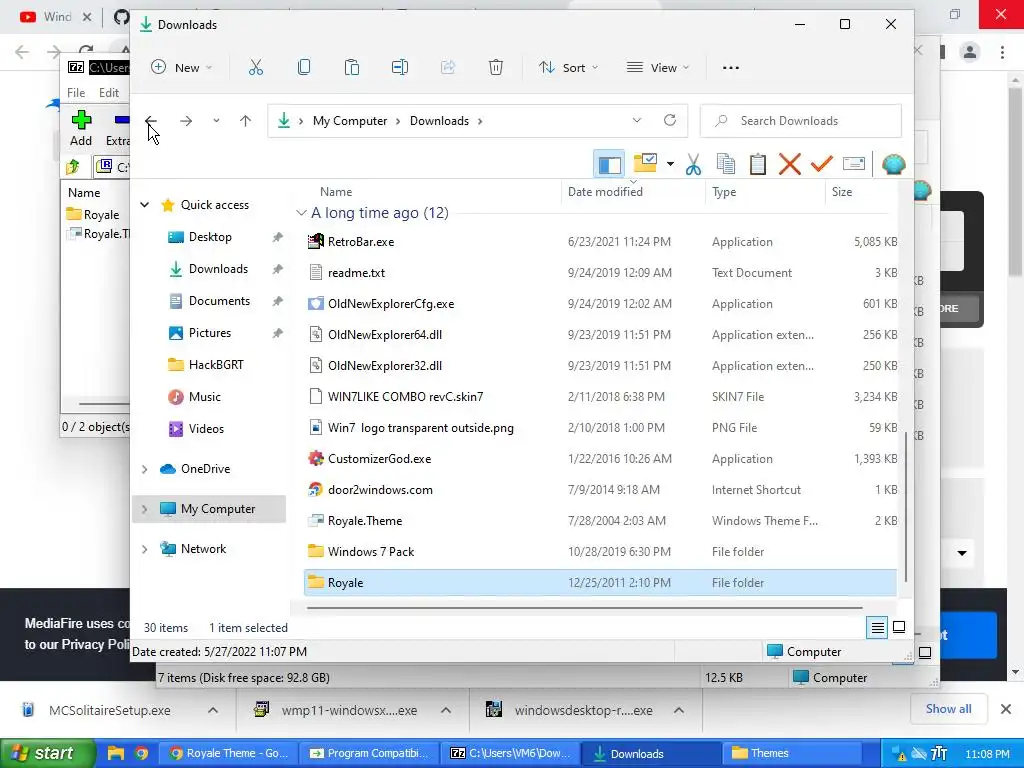The height and width of the screenshot is (768, 1024).
Task: Toggle the navigation pane classic toolbar icon
Action: (x=609, y=165)
